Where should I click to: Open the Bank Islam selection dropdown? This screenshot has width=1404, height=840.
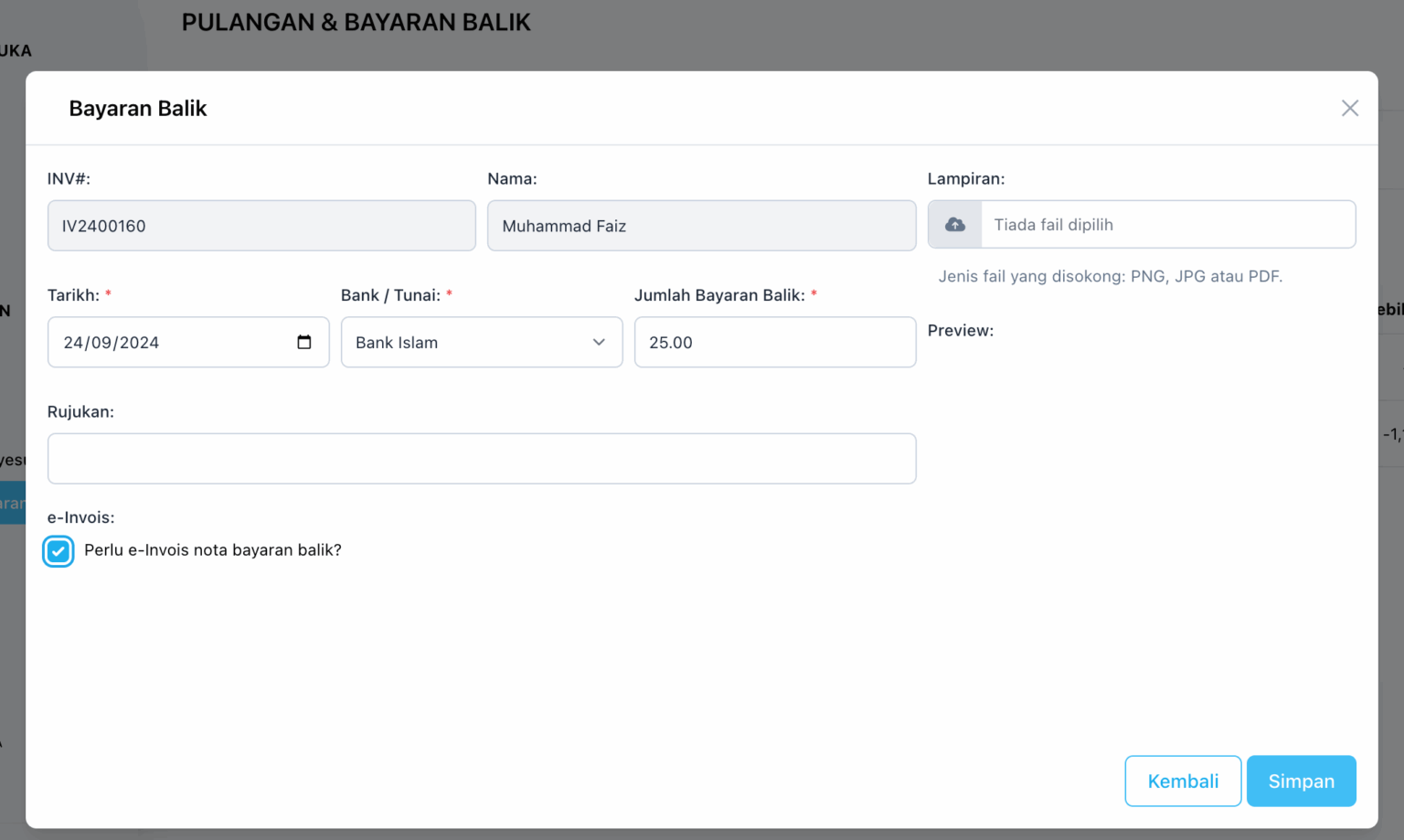466,342
